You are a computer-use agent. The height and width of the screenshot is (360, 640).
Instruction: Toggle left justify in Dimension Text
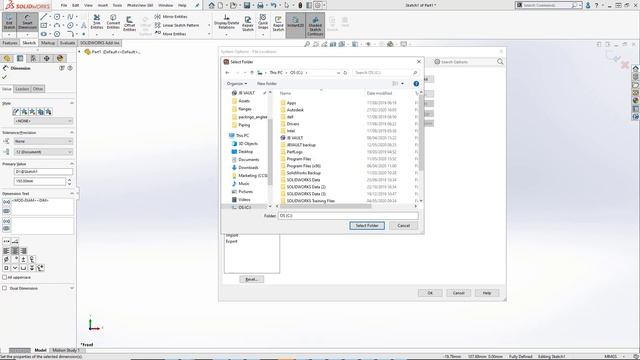[6, 251]
